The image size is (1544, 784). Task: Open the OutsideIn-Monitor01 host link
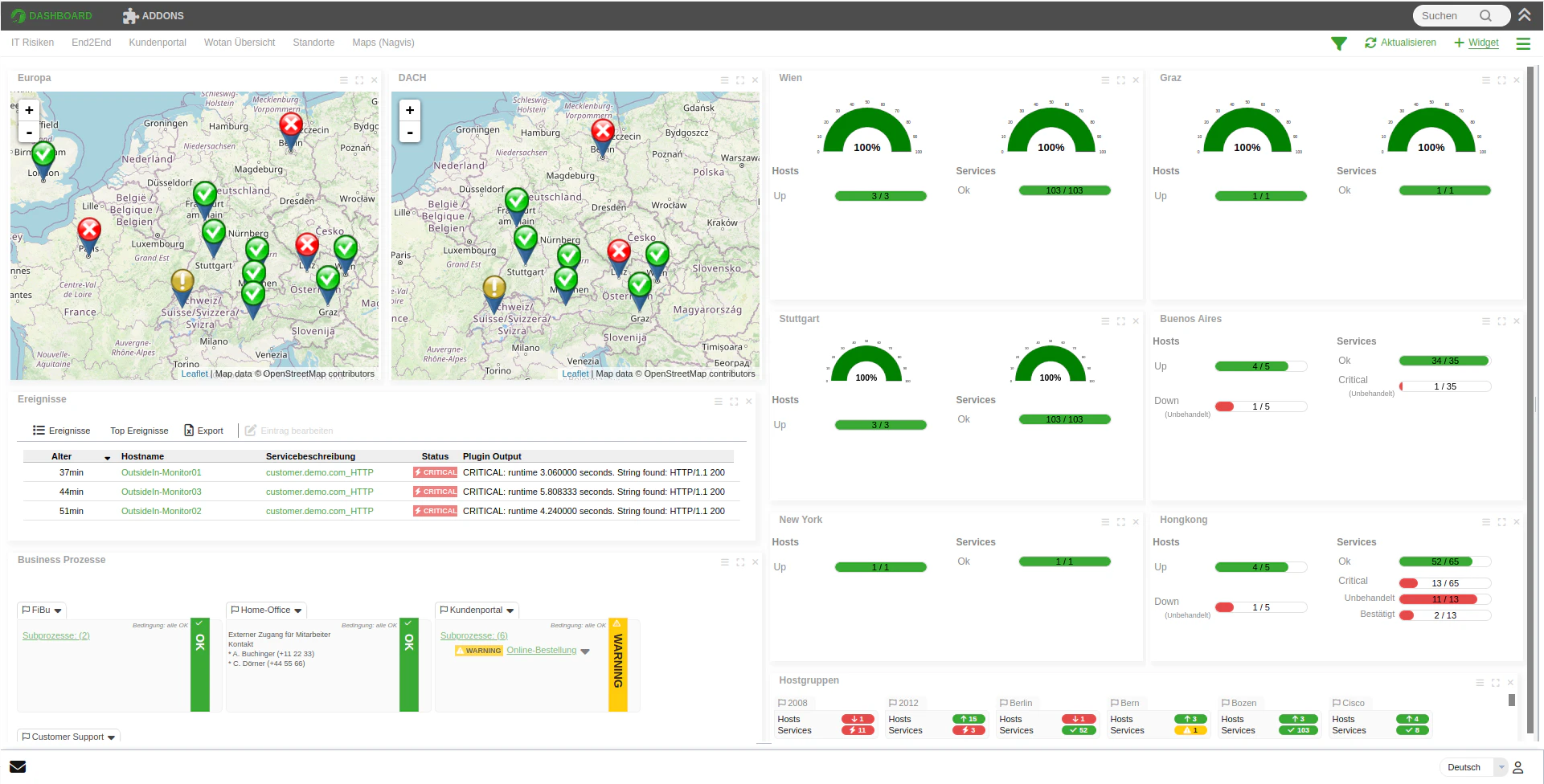(x=161, y=472)
